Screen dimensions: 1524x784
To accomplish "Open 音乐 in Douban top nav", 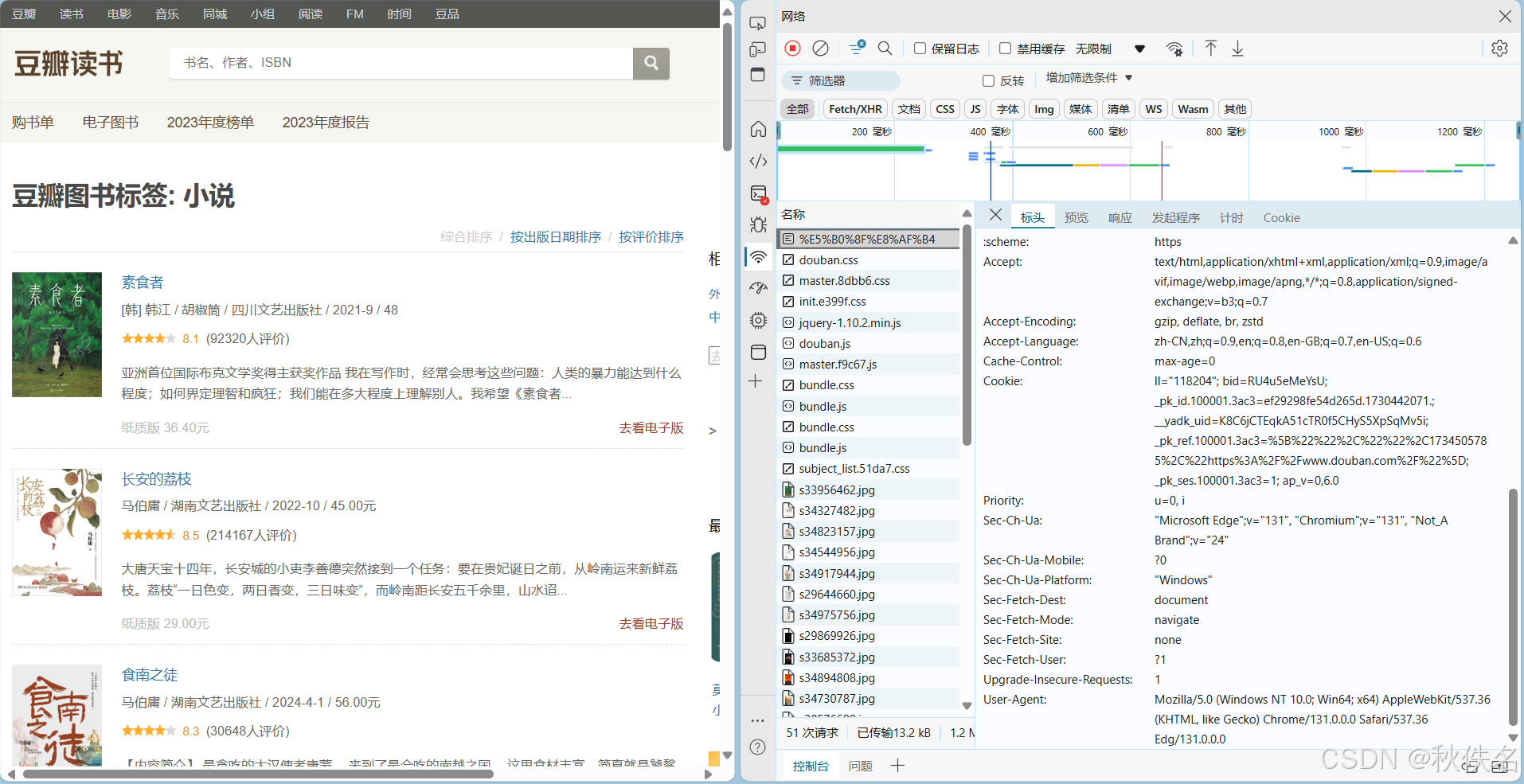I will click(167, 14).
